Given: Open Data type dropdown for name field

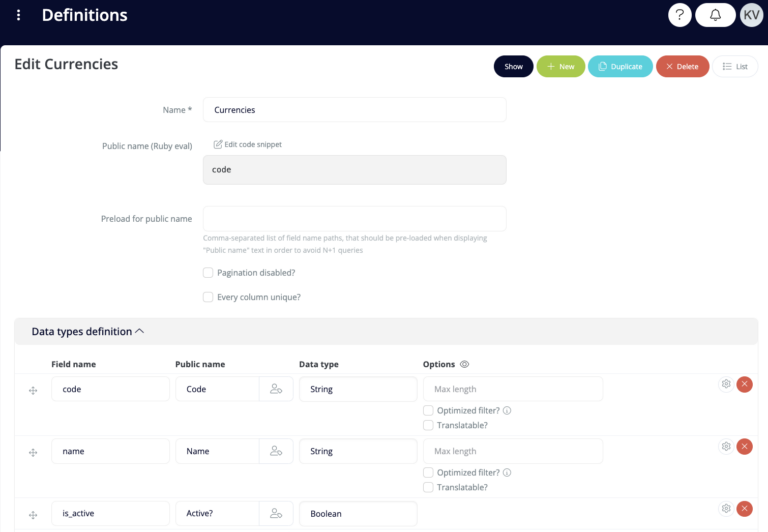Looking at the screenshot, I should coord(358,451).
